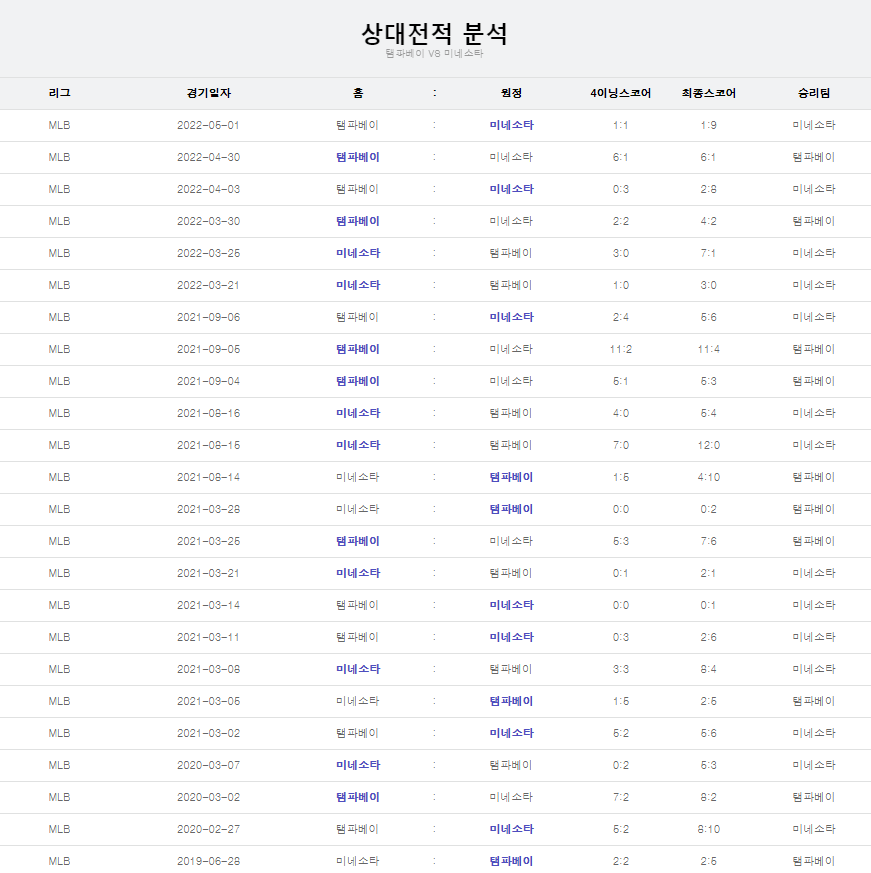Select the date 2021-03-02
The width and height of the screenshot is (871, 873).
coord(209,734)
